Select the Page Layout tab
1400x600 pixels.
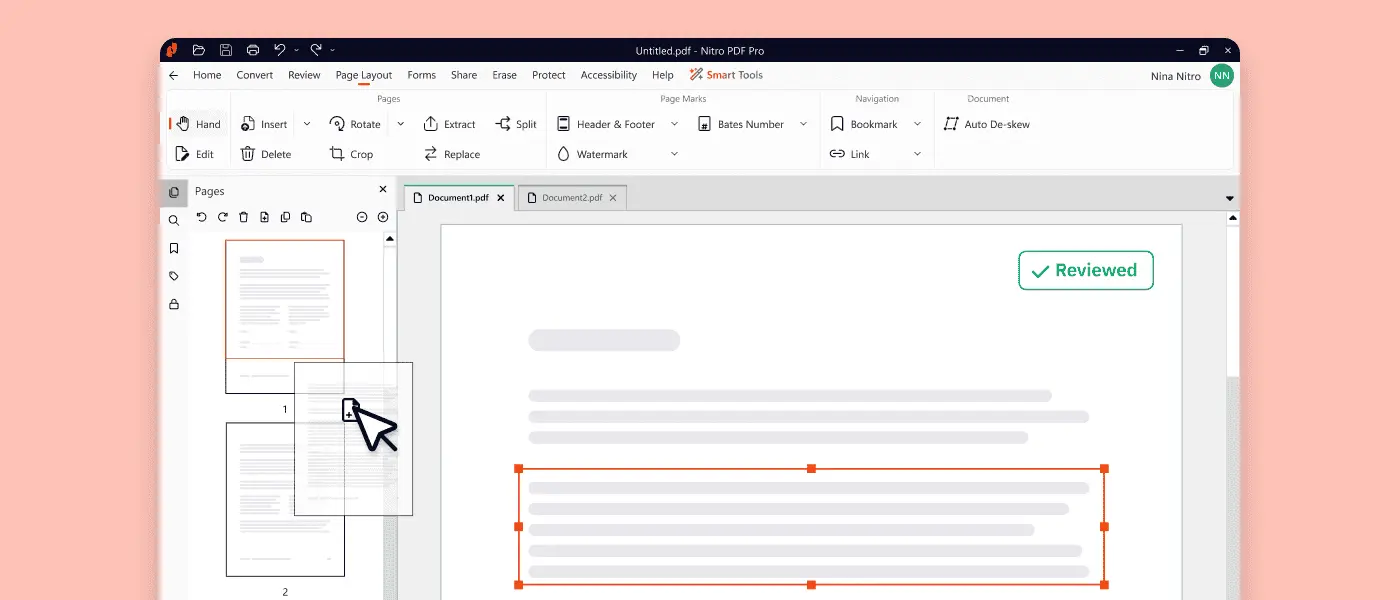[364, 75]
